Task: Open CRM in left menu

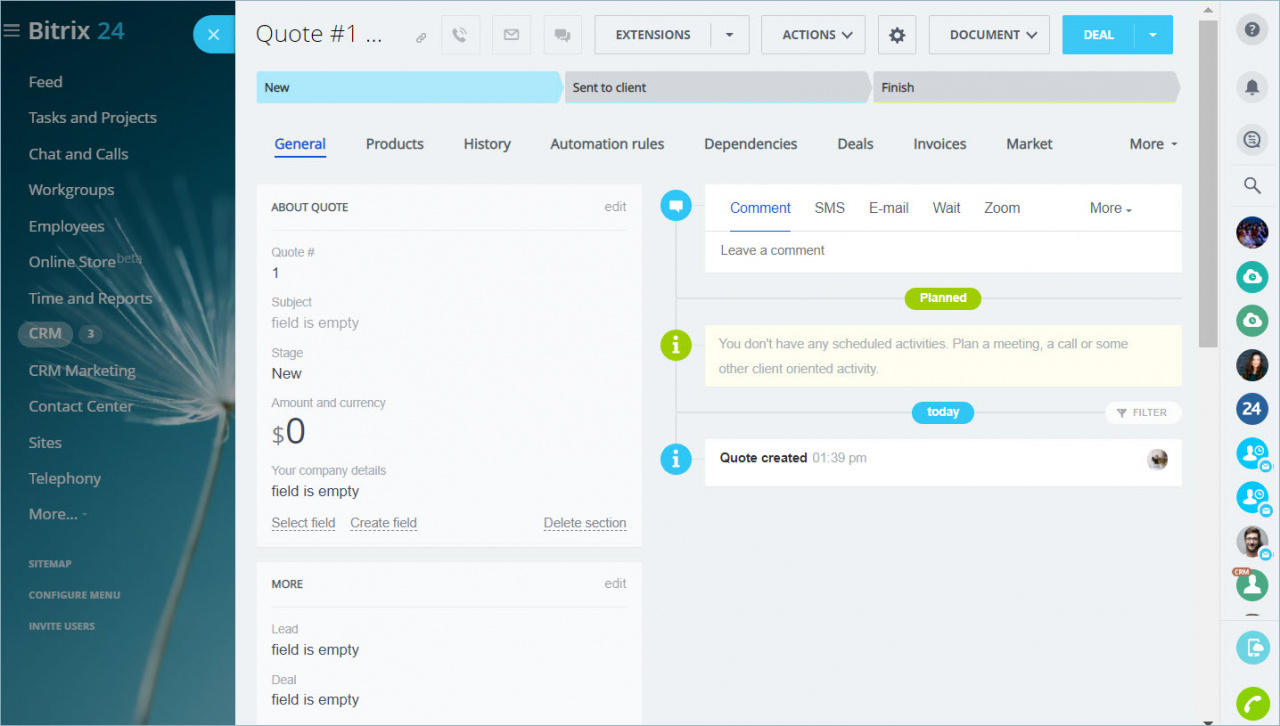Action: [x=45, y=334]
